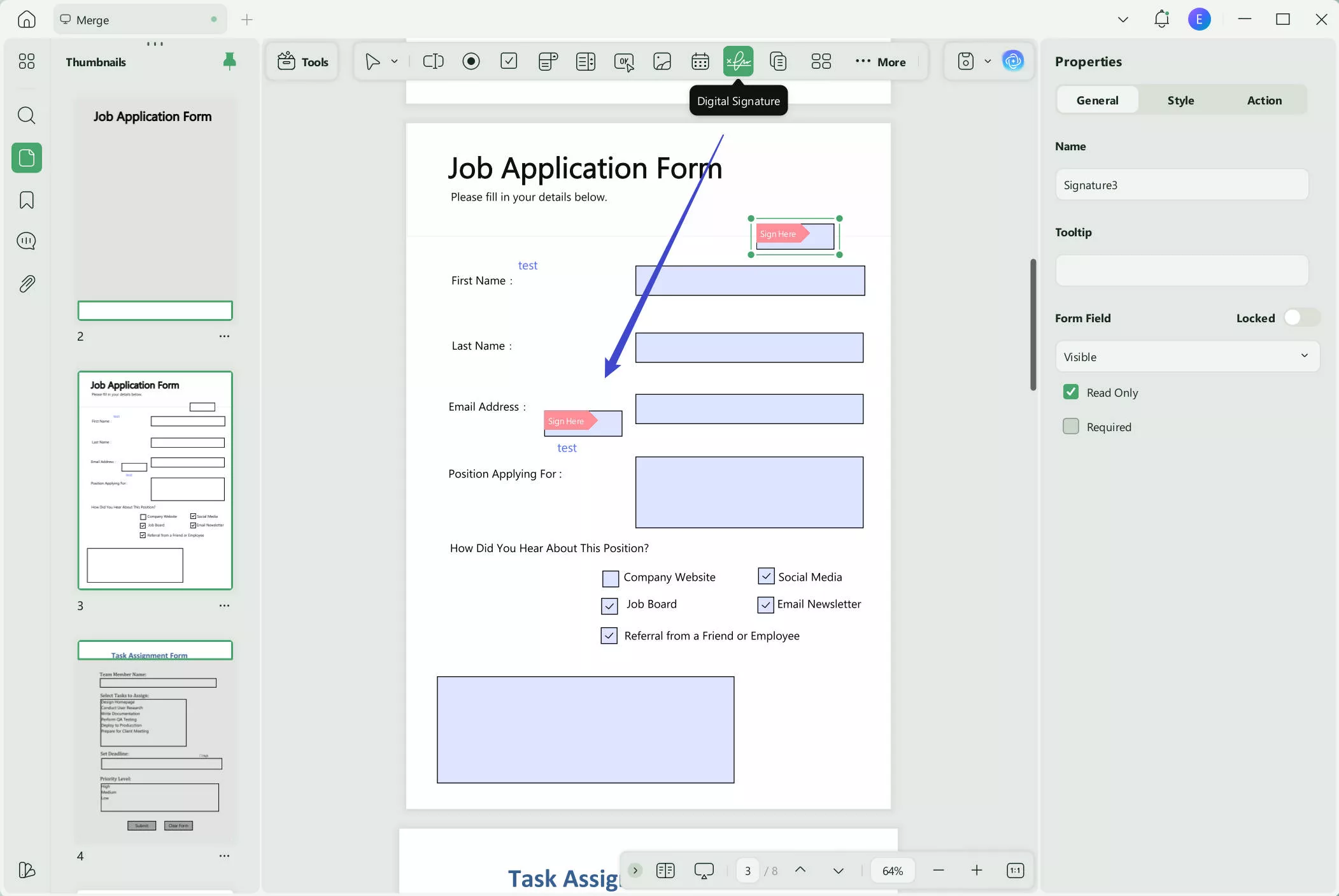Select the image field tool
This screenshot has width=1339, height=896.
pyautogui.click(x=662, y=61)
